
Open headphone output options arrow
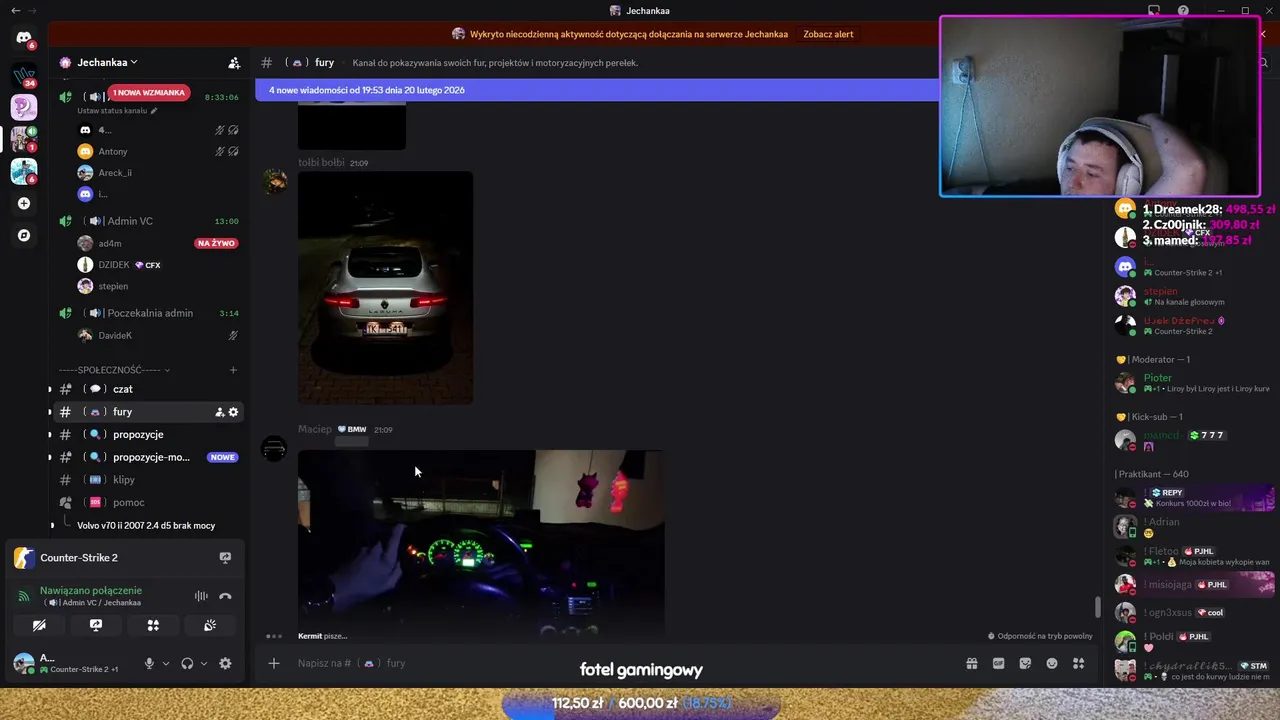click(204, 663)
